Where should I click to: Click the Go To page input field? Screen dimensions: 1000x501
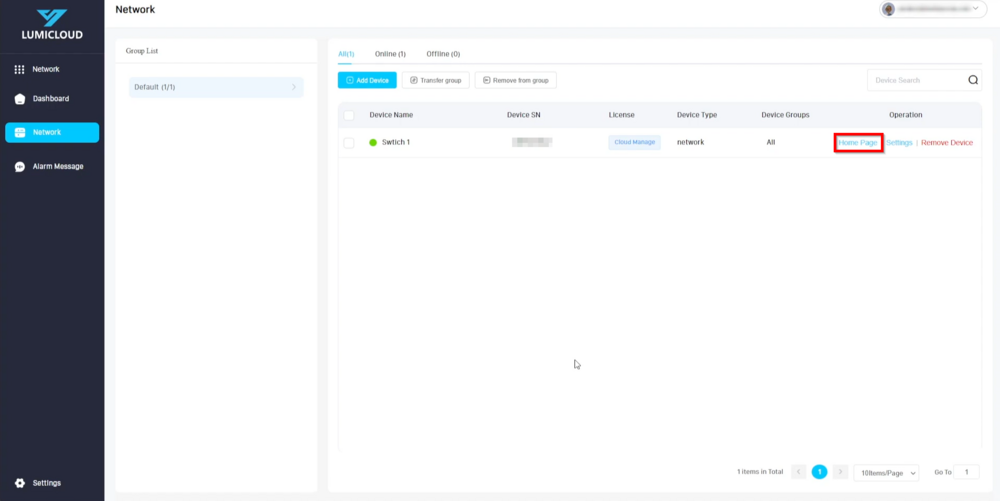pos(966,472)
